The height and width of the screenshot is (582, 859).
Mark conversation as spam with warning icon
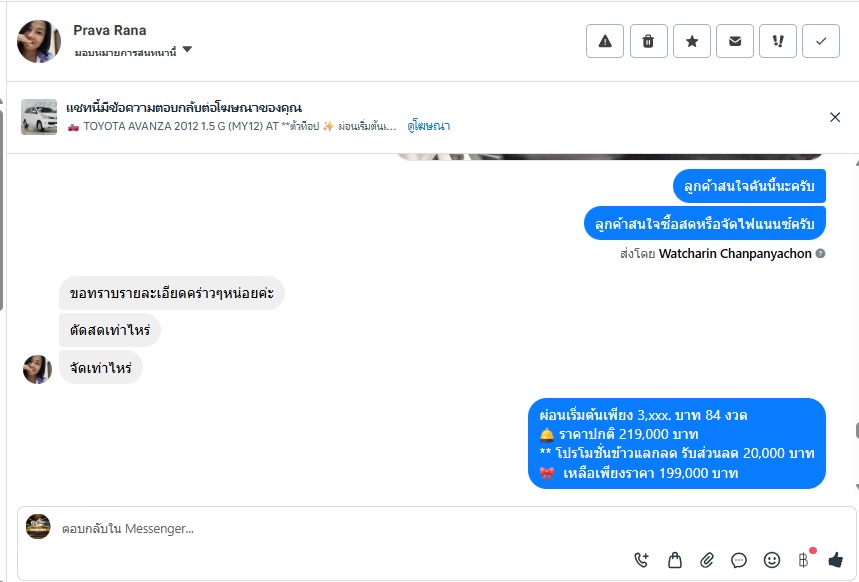click(x=605, y=41)
